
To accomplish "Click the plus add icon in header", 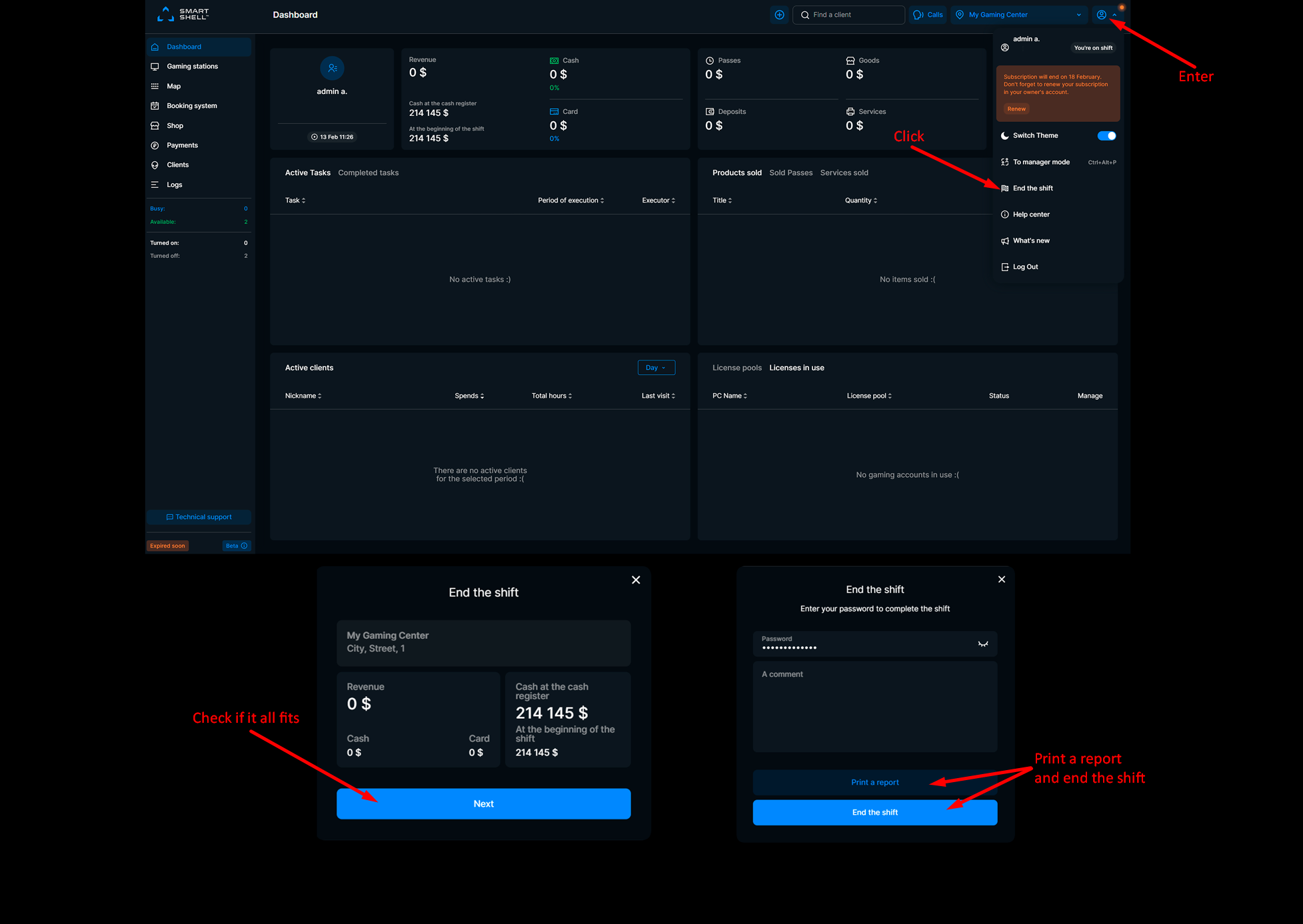I will click(779, 15).
